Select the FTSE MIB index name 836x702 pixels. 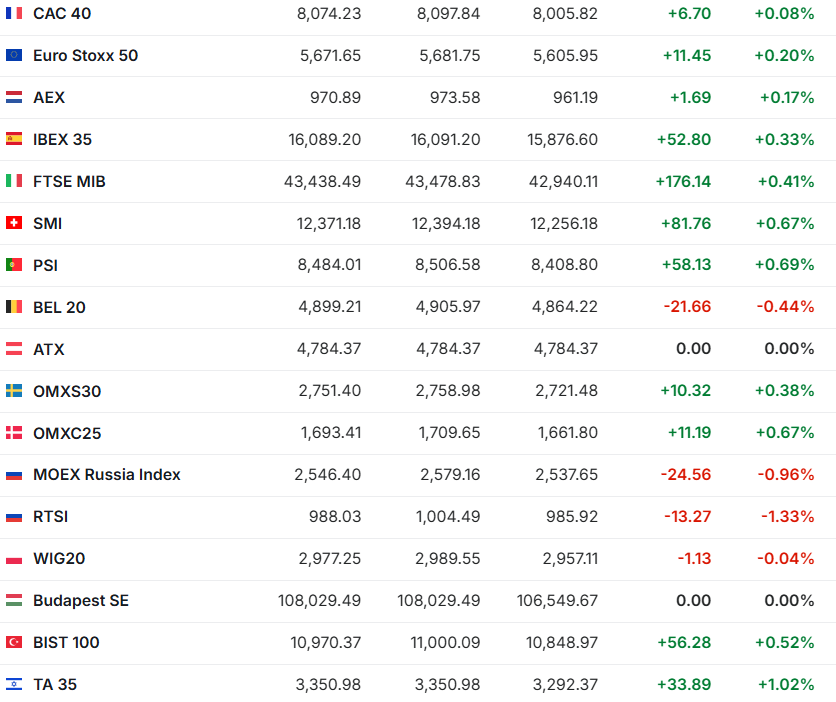tap(69, 182)
